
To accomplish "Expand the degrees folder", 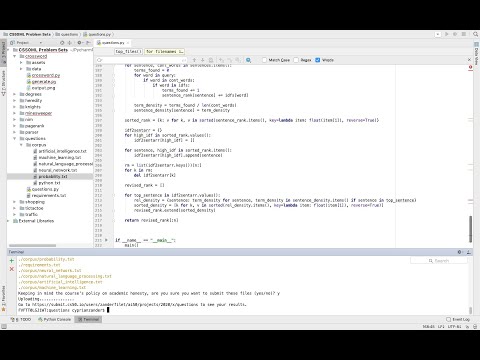I will click(15, 94).
